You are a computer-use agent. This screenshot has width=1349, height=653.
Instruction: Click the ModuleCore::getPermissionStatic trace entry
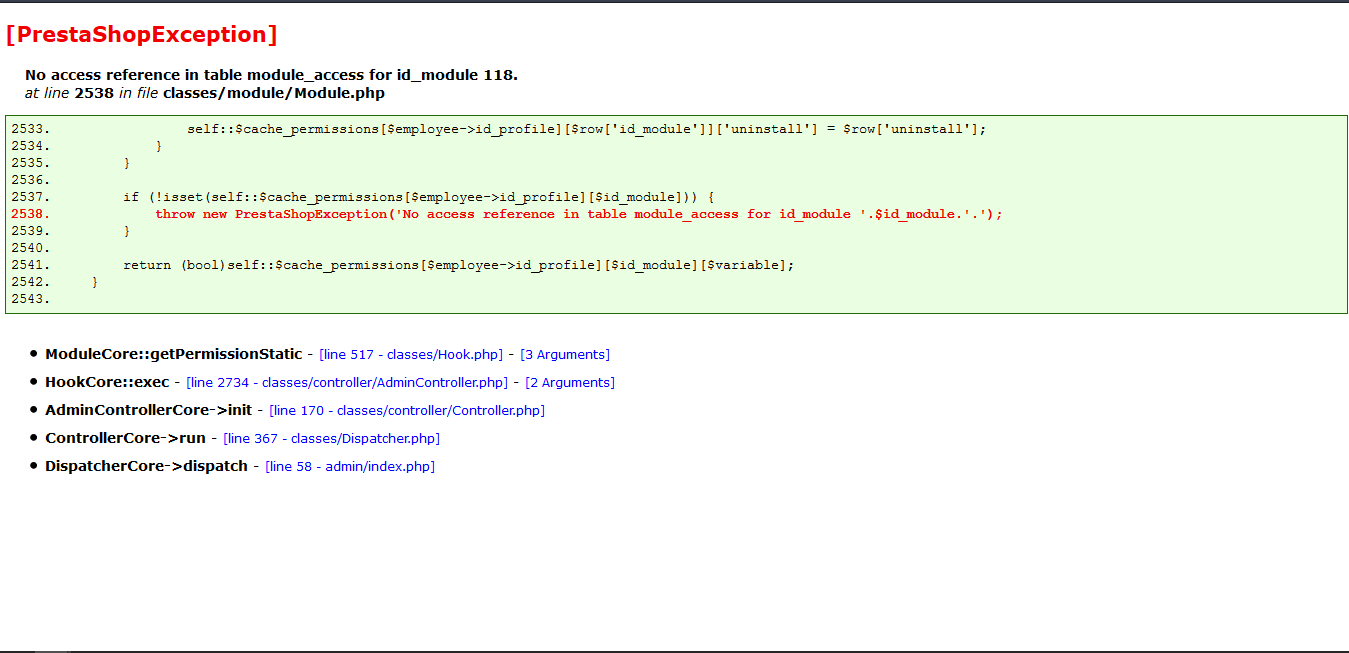(173, 354)
